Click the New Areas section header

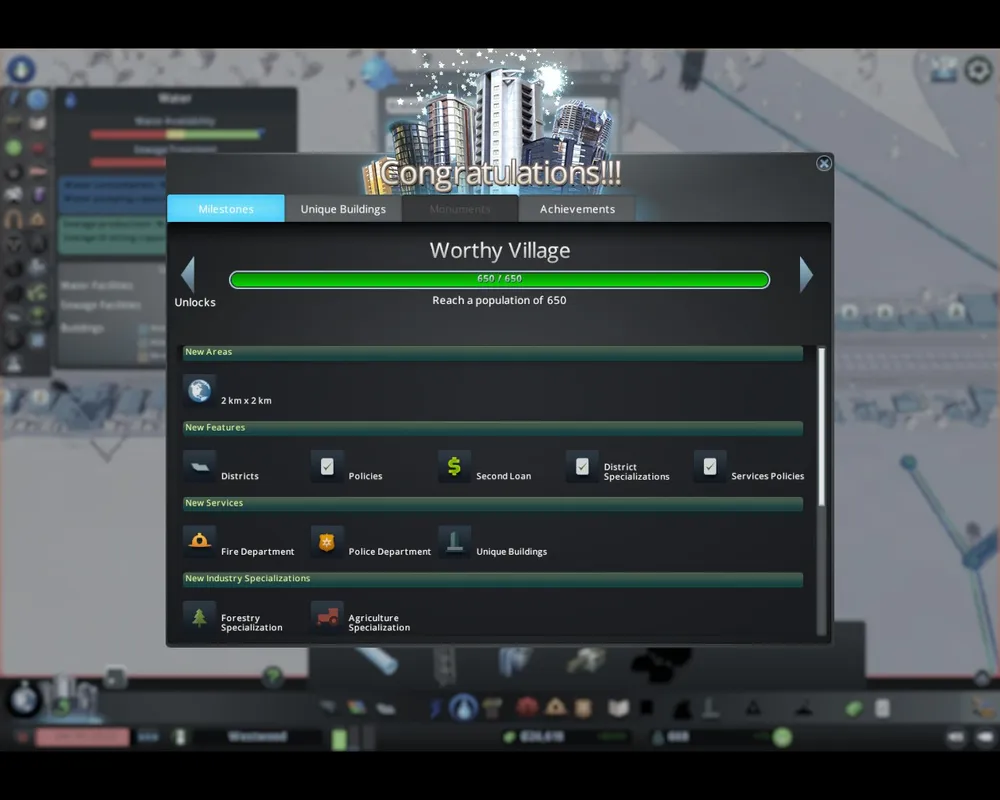[492, 353]
